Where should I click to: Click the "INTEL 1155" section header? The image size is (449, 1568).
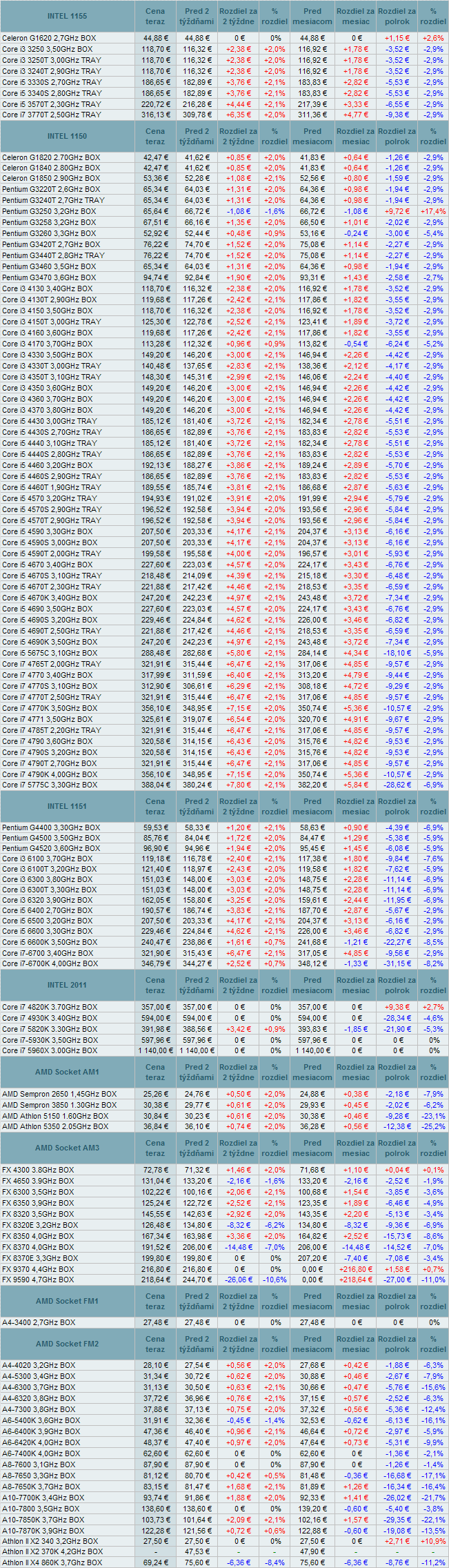click(68, 16)
